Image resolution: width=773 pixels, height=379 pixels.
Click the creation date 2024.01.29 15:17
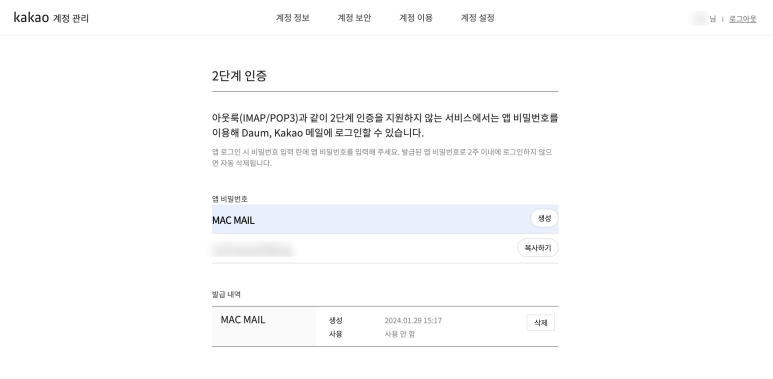413,320
